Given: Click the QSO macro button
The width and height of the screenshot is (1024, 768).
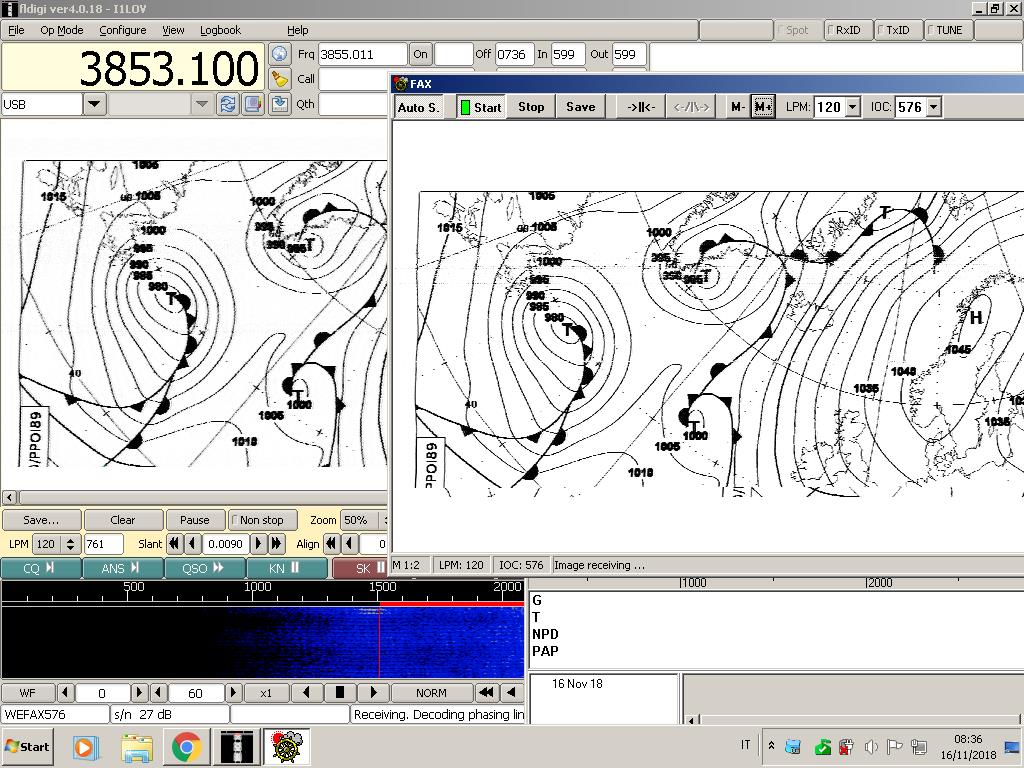Looking at the screenshot, I should 205,568.
